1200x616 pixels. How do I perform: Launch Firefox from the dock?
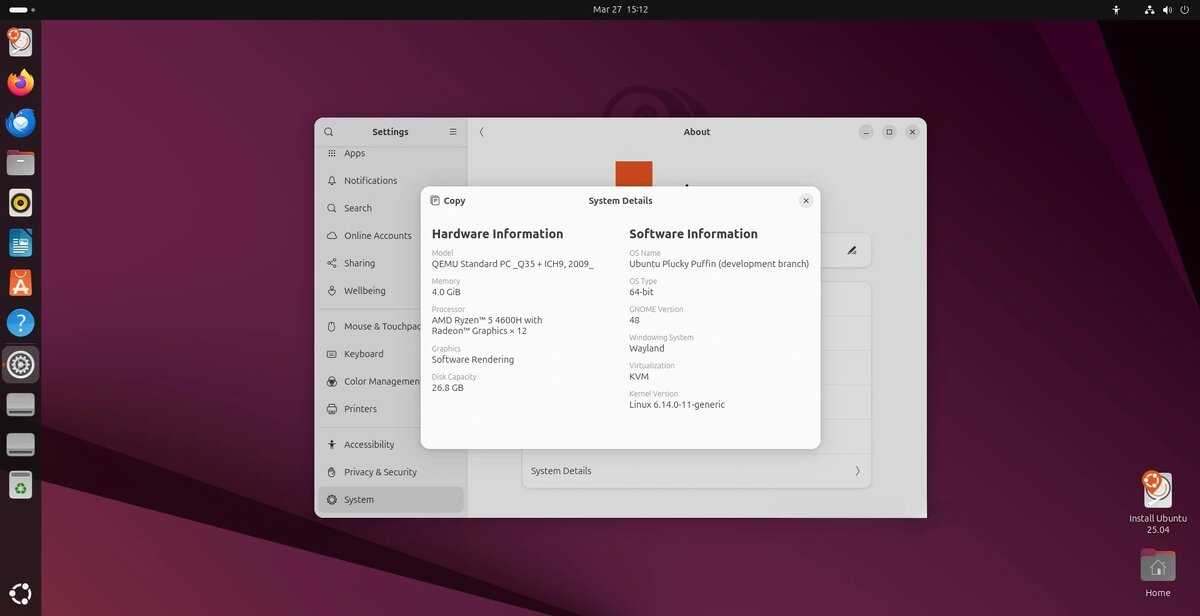[x=20, y=83]
